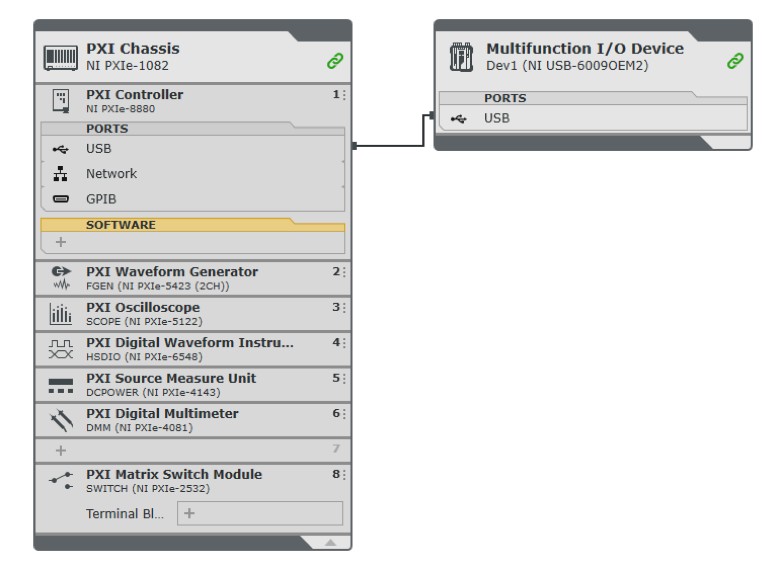Select the USB port row of Multifunction I/O Device

593,118
